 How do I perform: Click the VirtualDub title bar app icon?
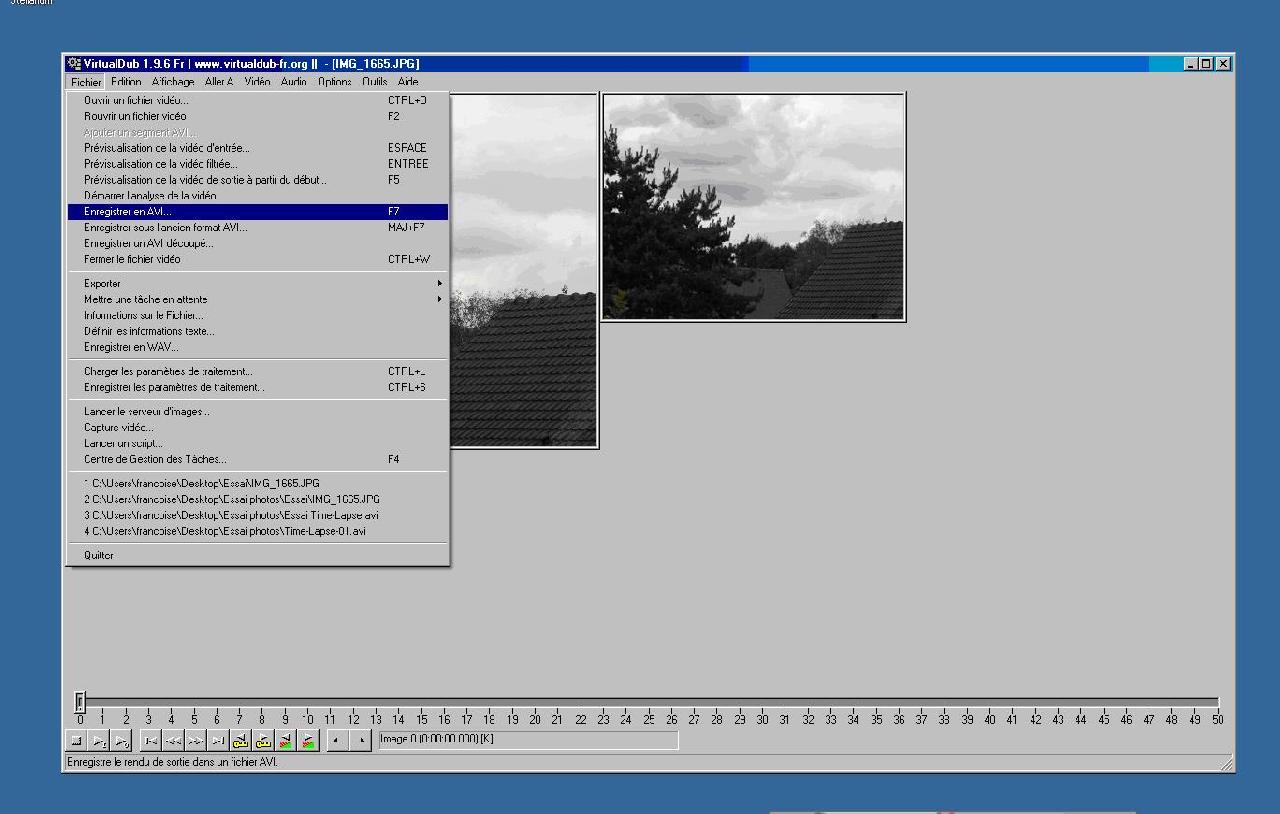point(74,63)
